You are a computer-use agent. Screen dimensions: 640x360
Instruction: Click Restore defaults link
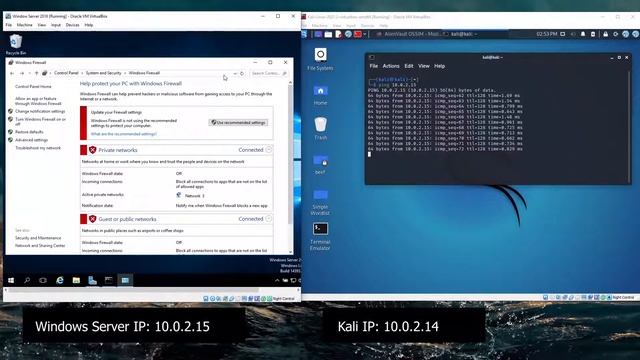click(29, 132)
